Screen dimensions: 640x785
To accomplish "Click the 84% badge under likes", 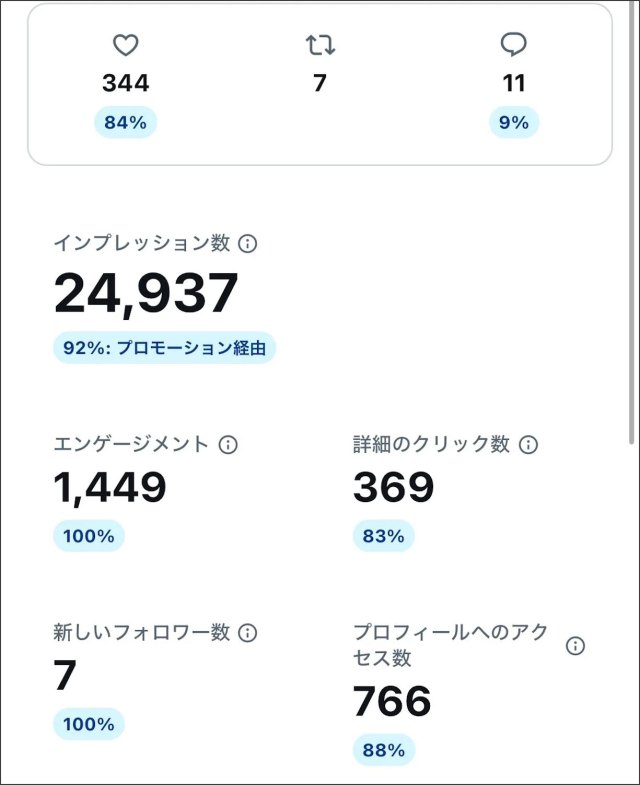I will pos(126,123).
